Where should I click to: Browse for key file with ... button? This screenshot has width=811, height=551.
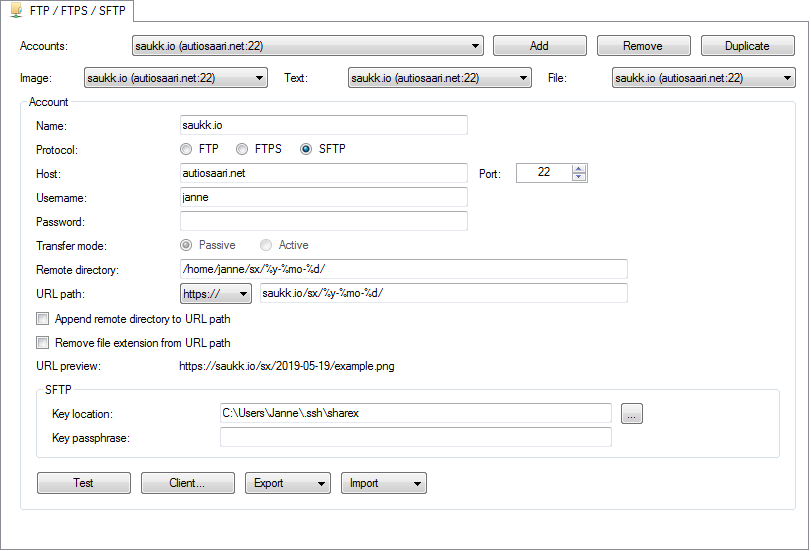632,413
